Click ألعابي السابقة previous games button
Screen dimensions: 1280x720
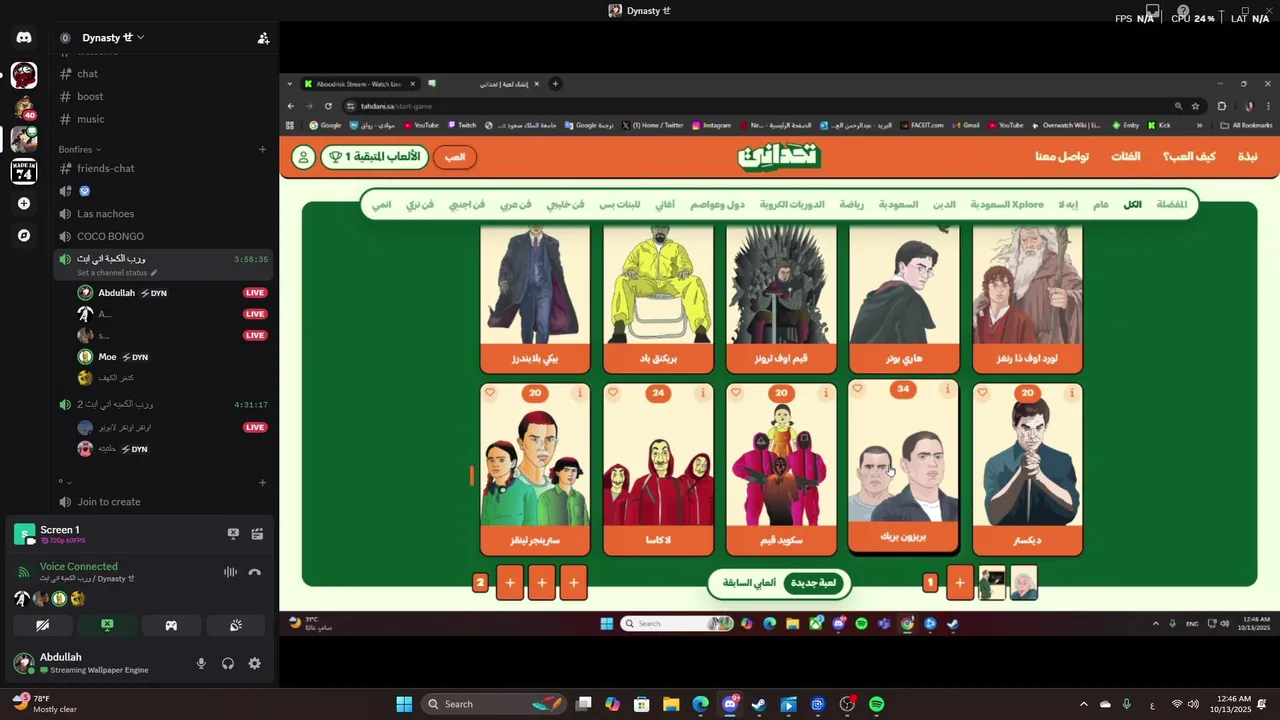tap(749, 583)
